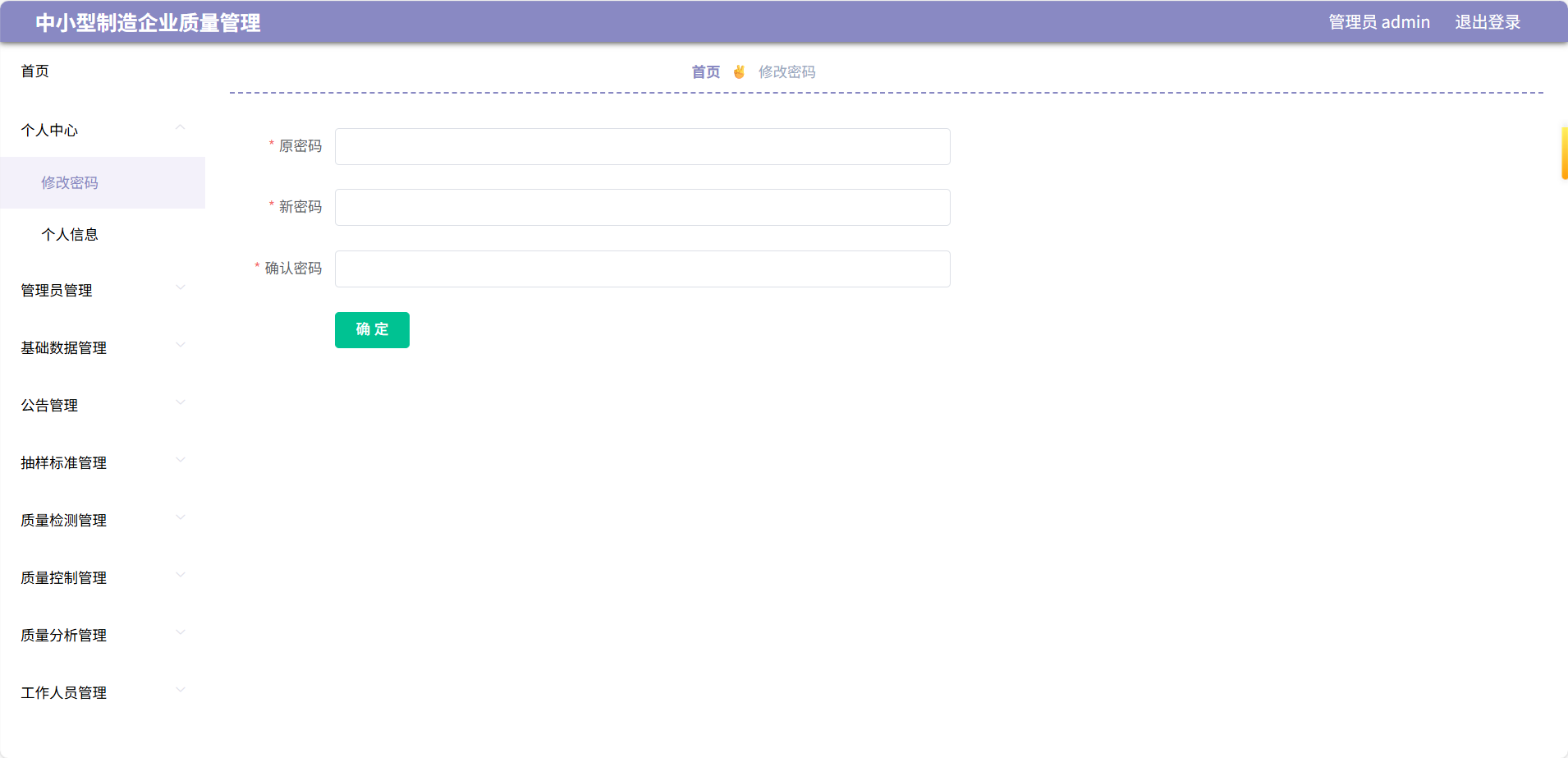Open the 质量分析管理 menu
This screenshot has height=758, width=1568.
click(63, 636)
